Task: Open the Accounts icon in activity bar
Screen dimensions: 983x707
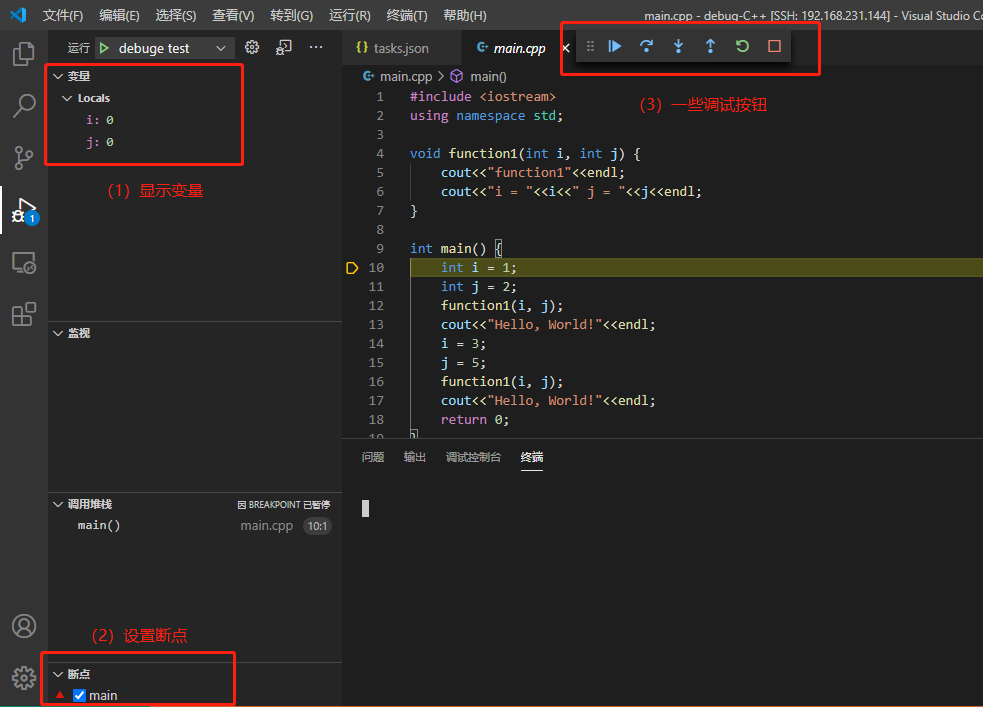Action: pos(24,626)
